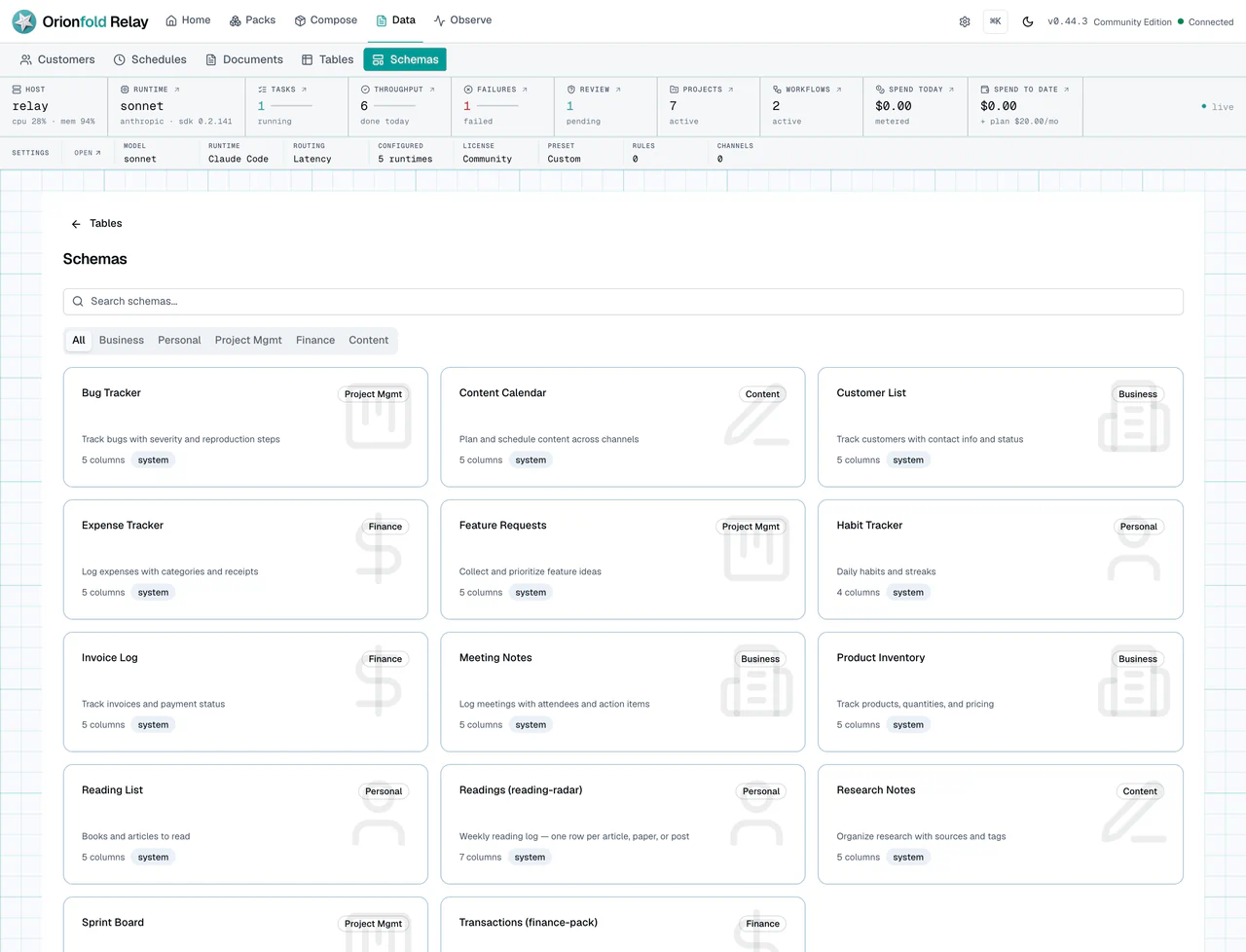Viewport: 1246px width, 952px height.
Task: Click the dollar icon on Invoice Log
Action: pyautogui.click(x=379, y=683)
